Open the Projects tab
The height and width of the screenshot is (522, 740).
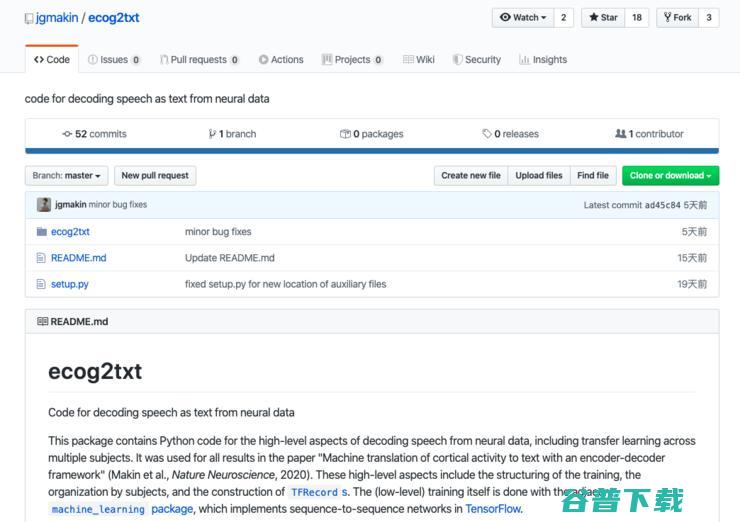click(352, 59)
